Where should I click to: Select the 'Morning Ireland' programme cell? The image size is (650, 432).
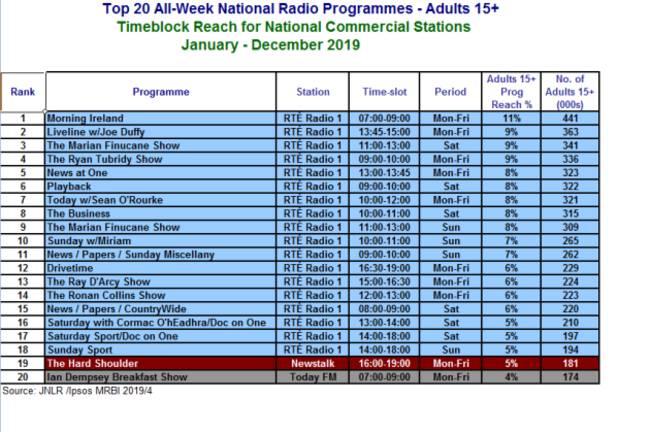pyautogui.click(x=161, y=118)
